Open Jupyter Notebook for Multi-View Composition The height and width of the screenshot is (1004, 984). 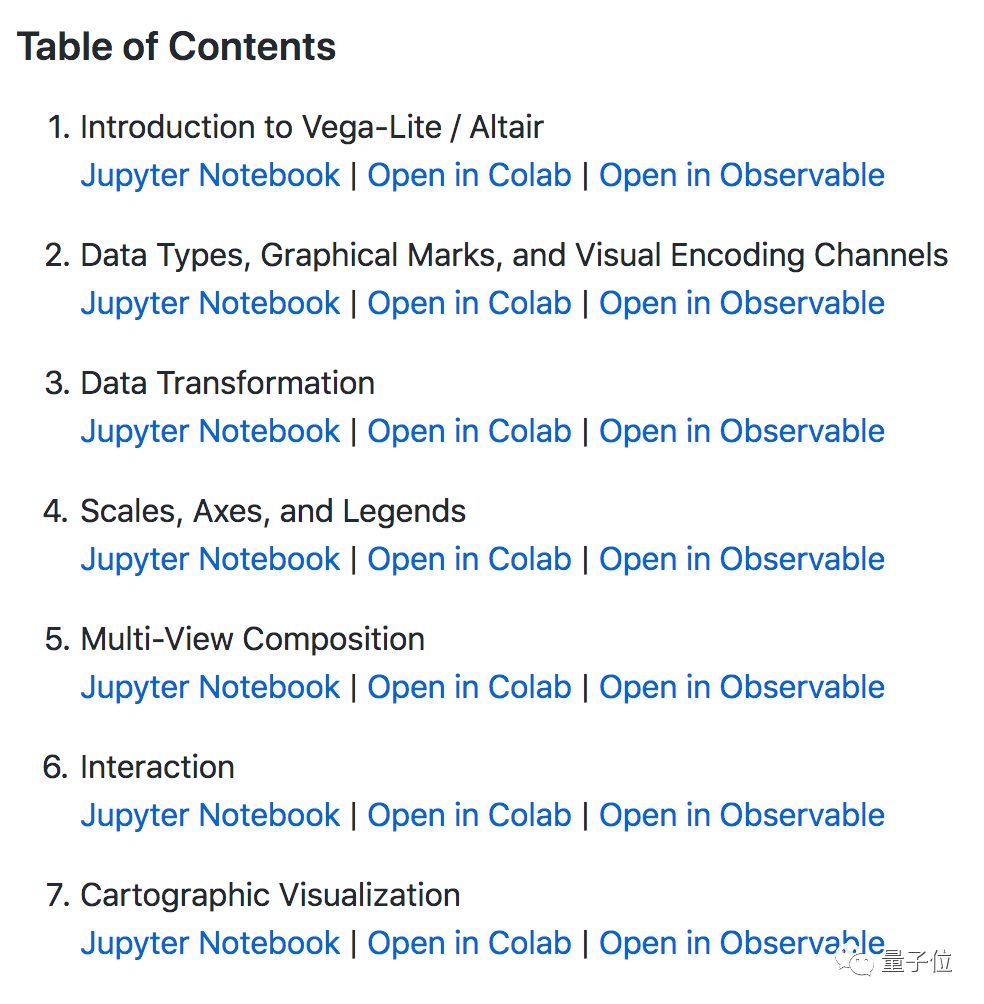tap(210, 687)
